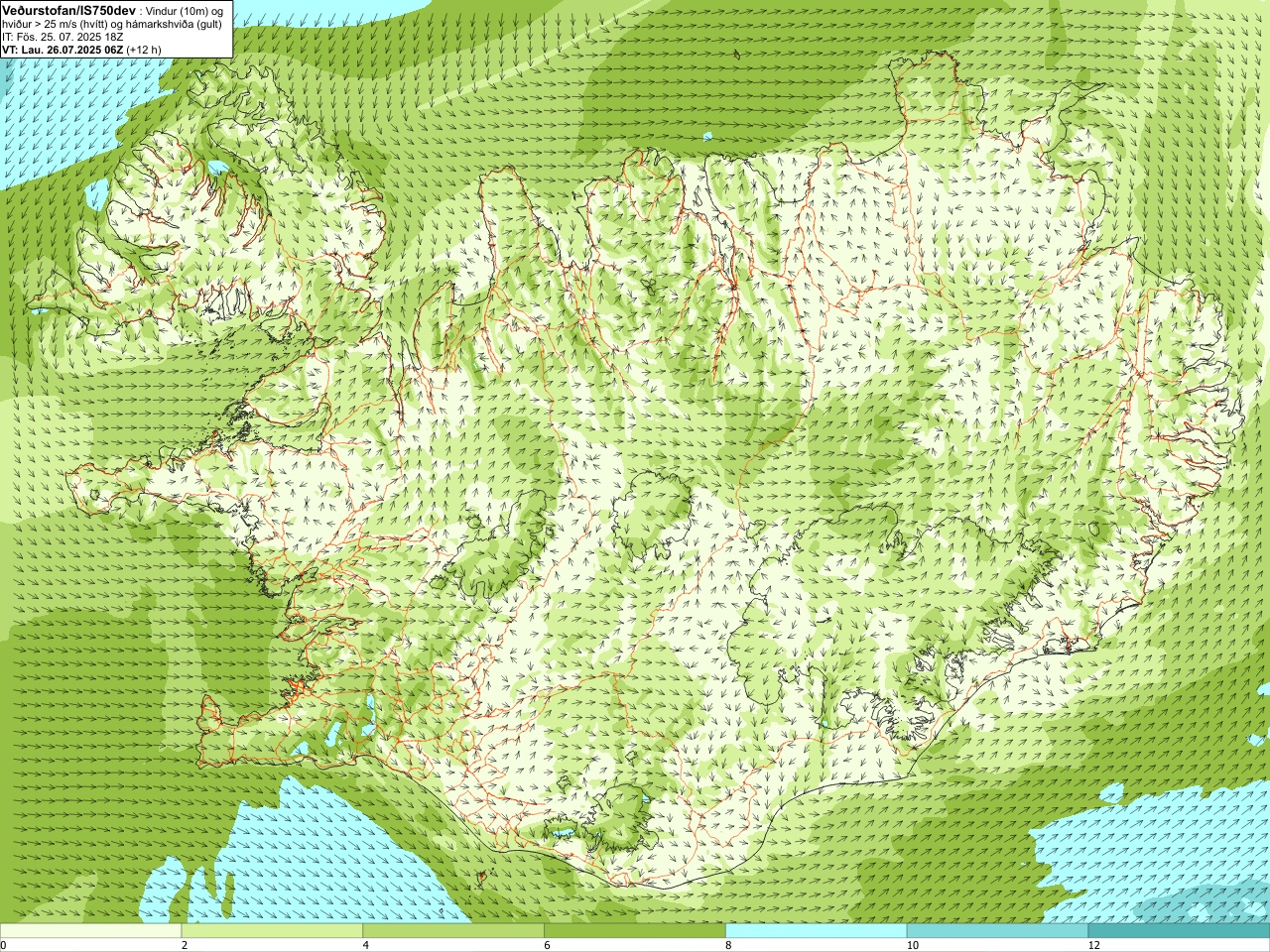Click the legend scale value 2
The width and height of the screenshot is (1270, 952).
(185, 945)
